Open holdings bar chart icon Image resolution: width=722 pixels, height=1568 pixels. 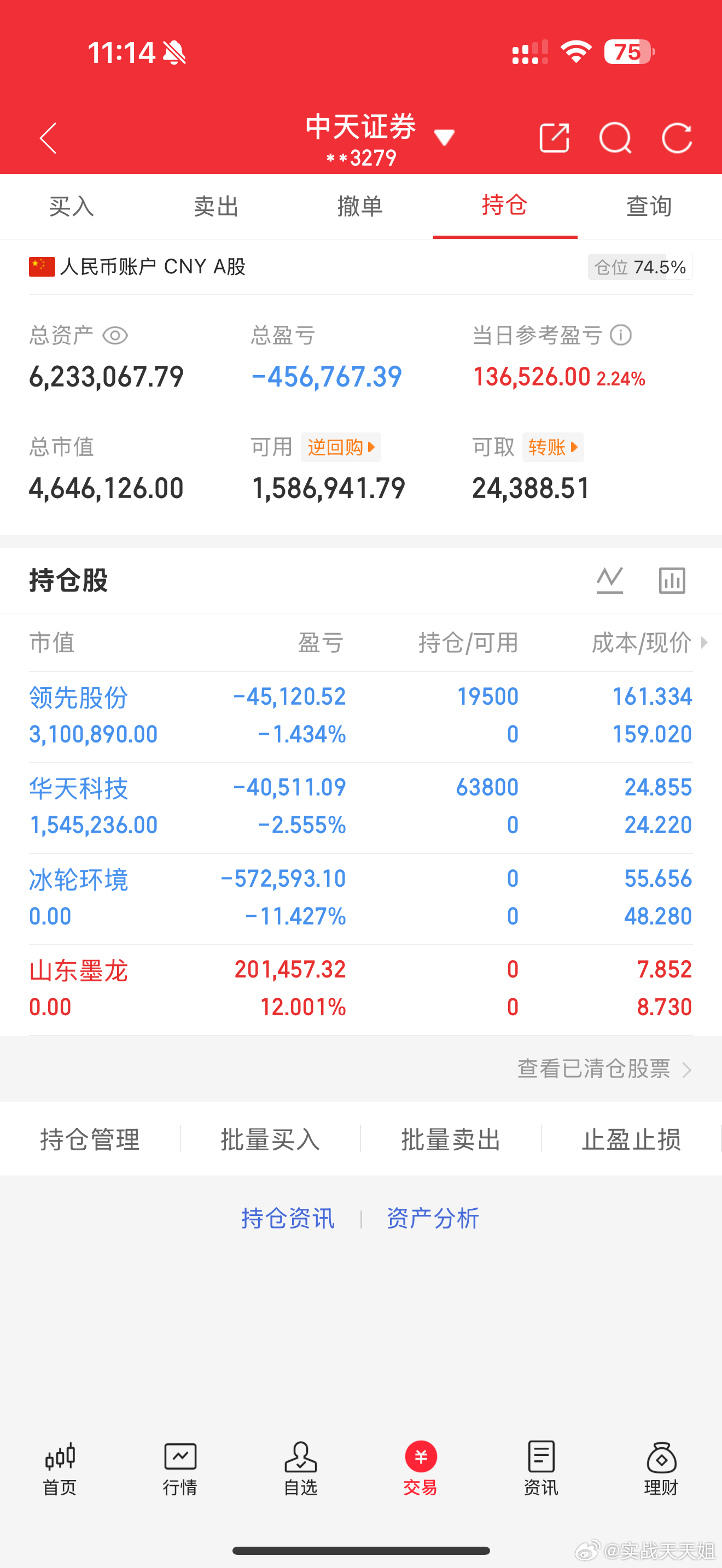click(x=672, y=580)
